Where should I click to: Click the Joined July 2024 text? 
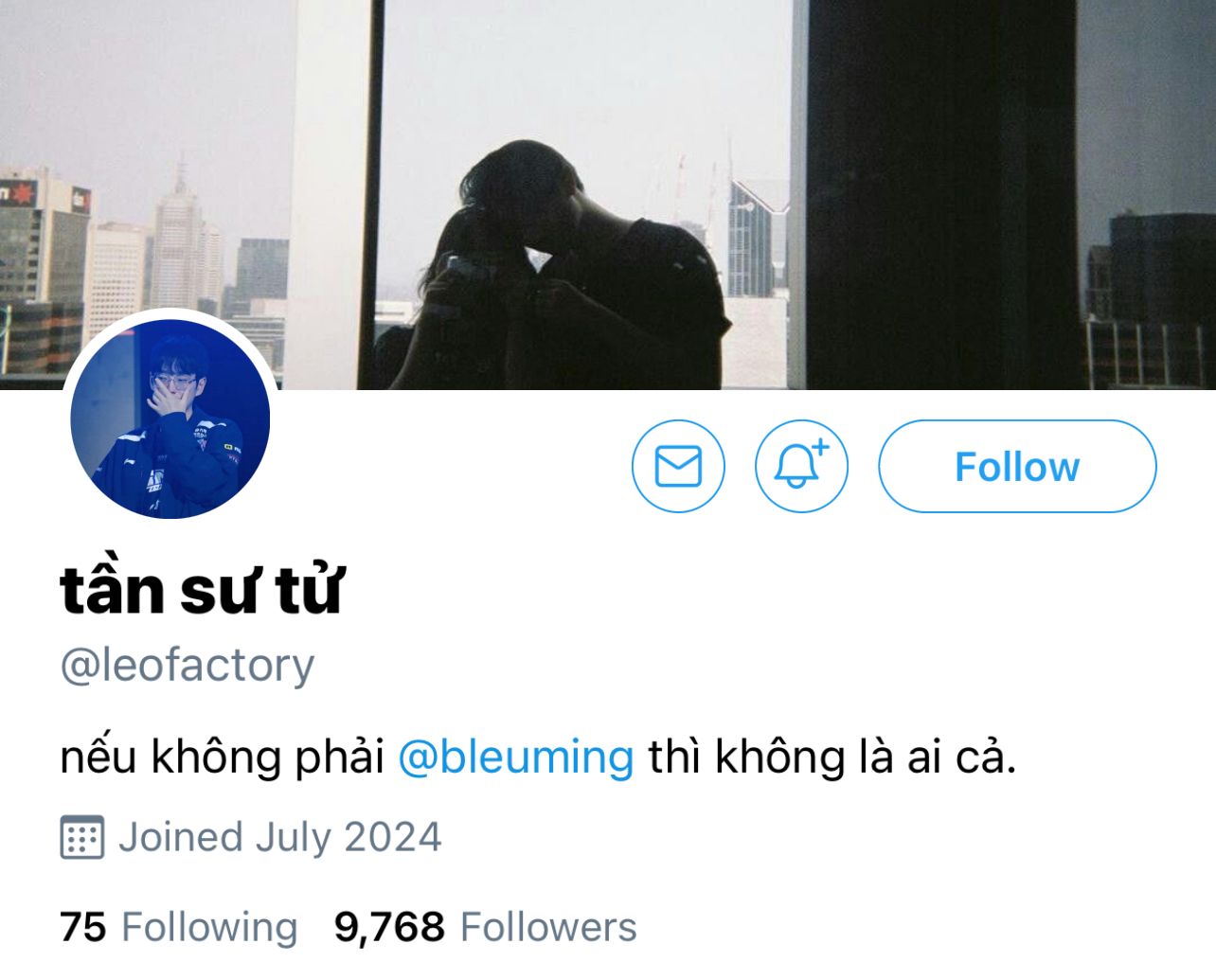pos(280,837)
